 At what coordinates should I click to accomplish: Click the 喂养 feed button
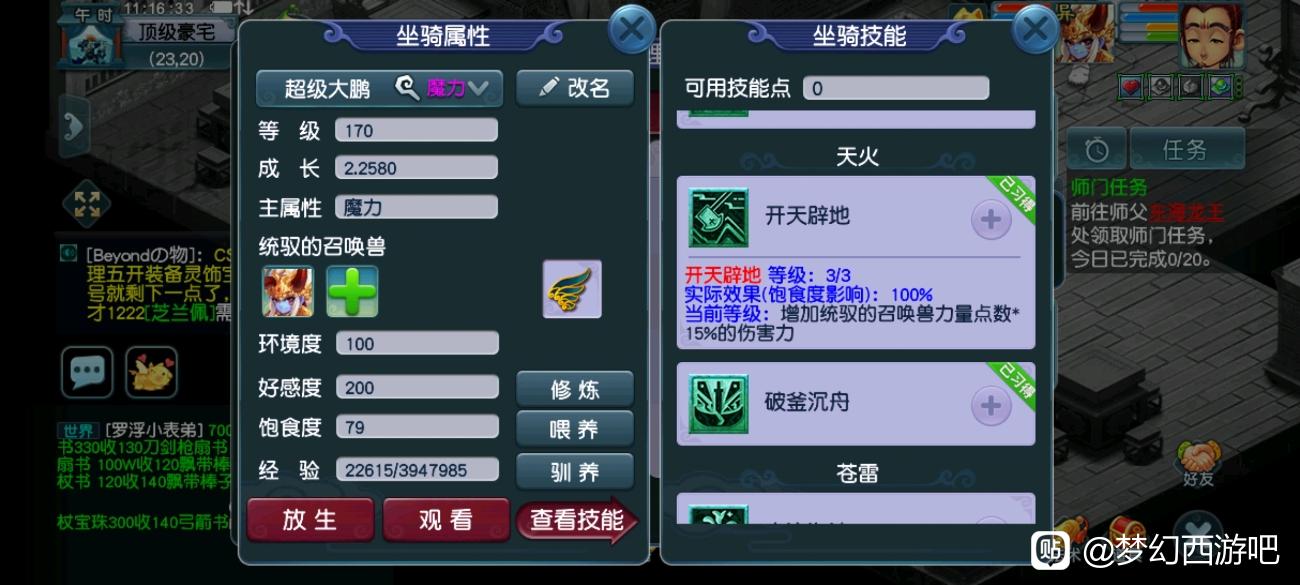[x=575, y=429]
